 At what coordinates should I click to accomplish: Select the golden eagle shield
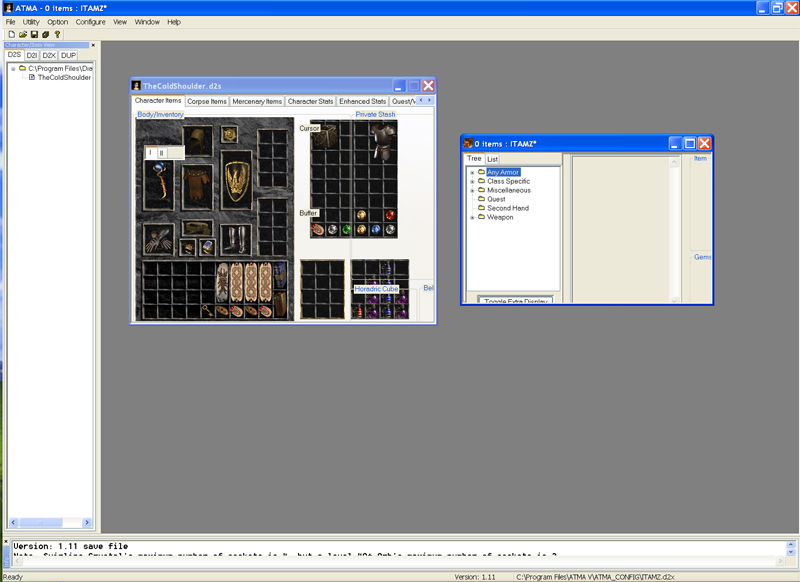(237, 180)
